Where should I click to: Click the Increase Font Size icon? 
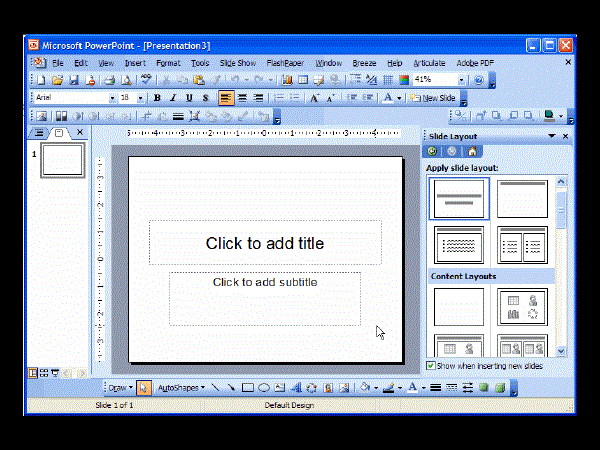click(315, 98)
